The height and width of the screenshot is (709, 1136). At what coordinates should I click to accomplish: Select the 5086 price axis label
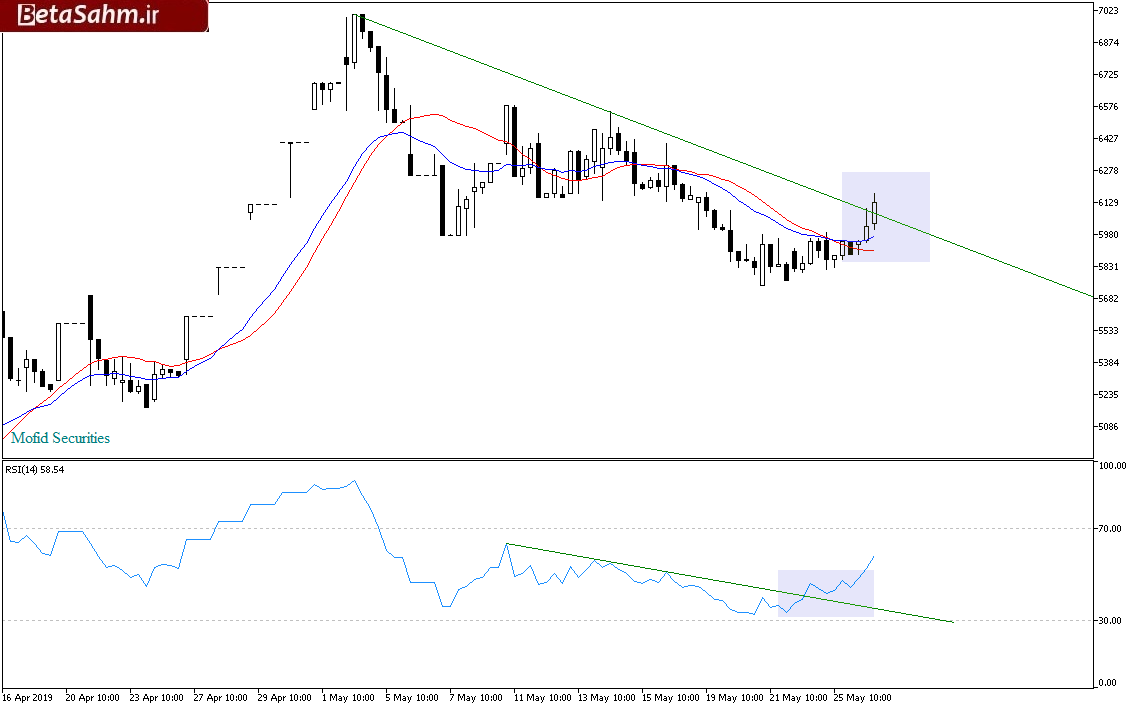[x=1108, y=426]
